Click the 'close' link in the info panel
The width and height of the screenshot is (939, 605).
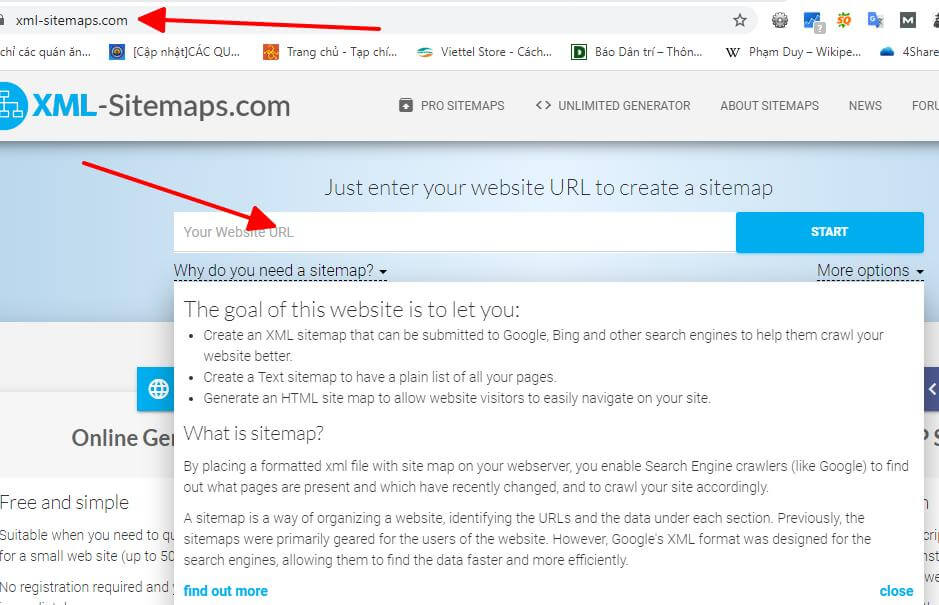(896, 591)
